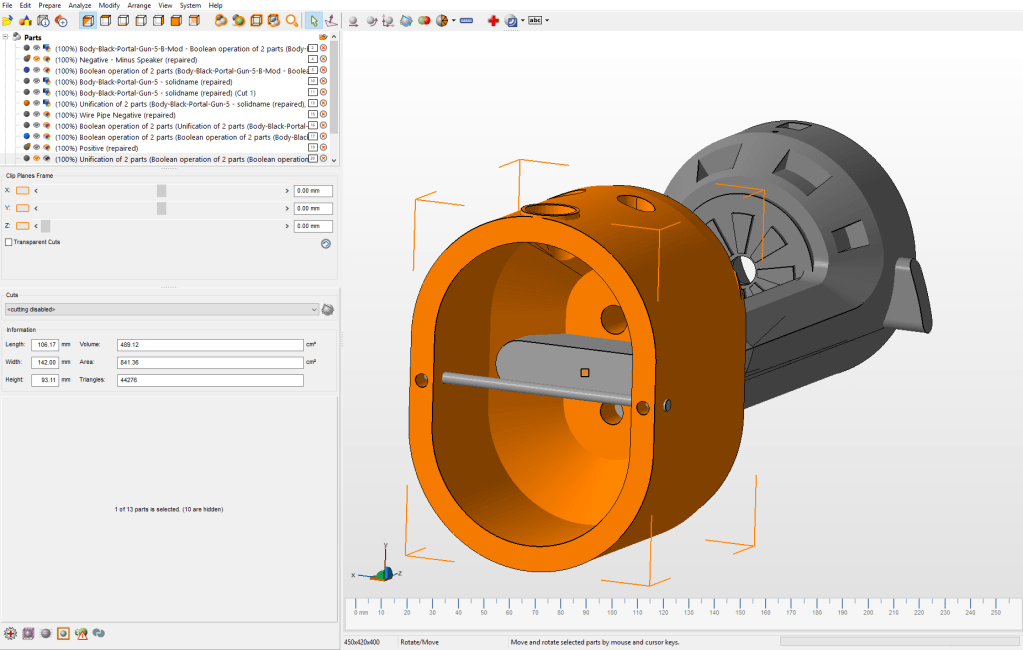Toggle visibility eye of Positive (repaired) part
This screenshot has width=1023, height=650.
click(x=37, y=148)
